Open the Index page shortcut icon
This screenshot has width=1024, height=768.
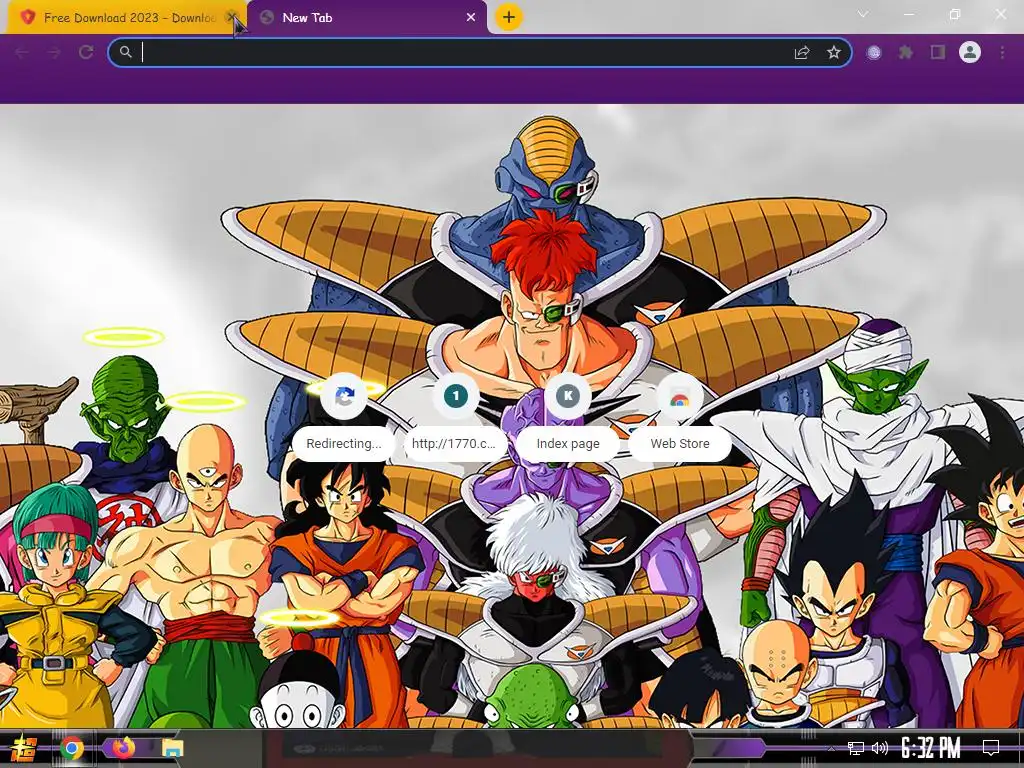coord(568,396)
